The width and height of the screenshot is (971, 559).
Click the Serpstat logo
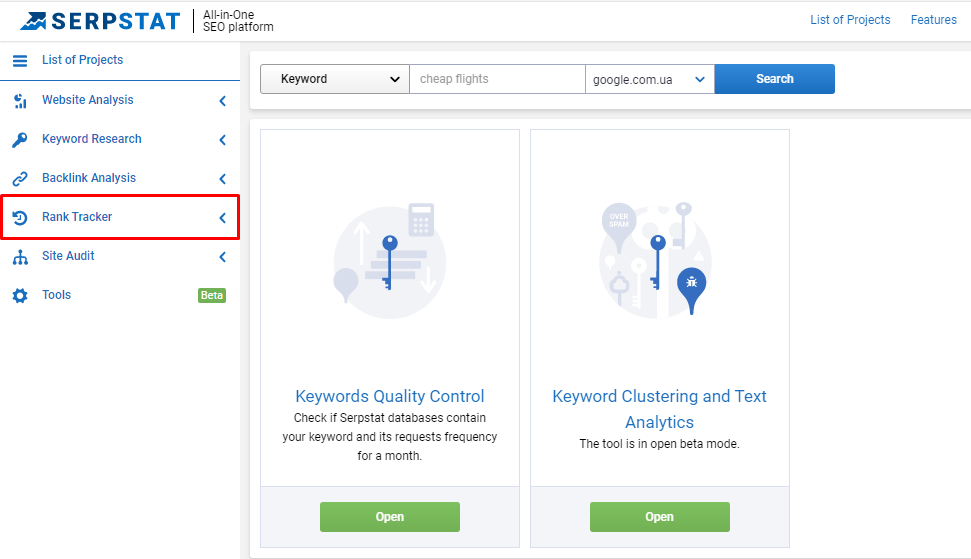pos(100,21)
